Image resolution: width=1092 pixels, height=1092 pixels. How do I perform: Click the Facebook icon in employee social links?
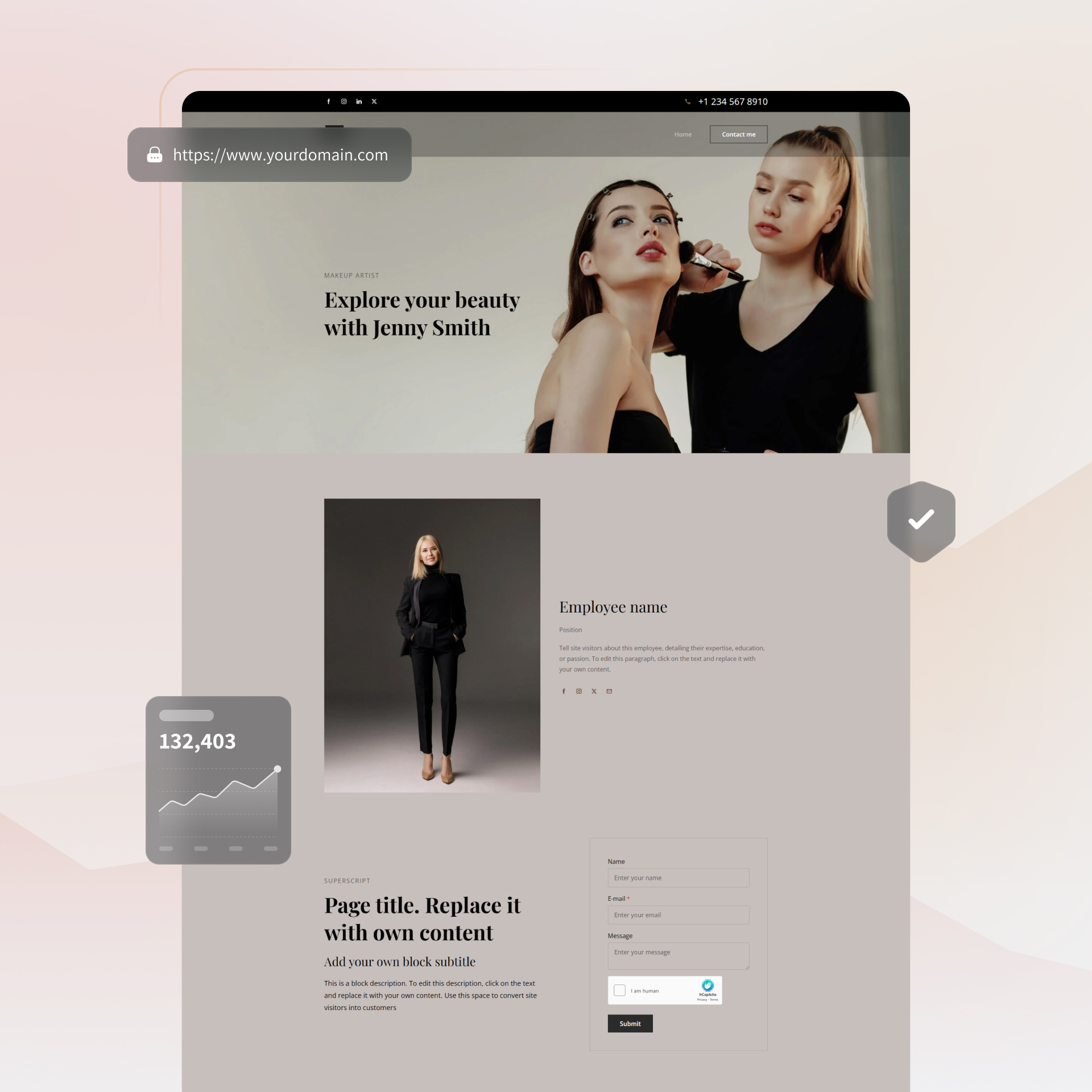pyautogui.click(x=563, y=691)
